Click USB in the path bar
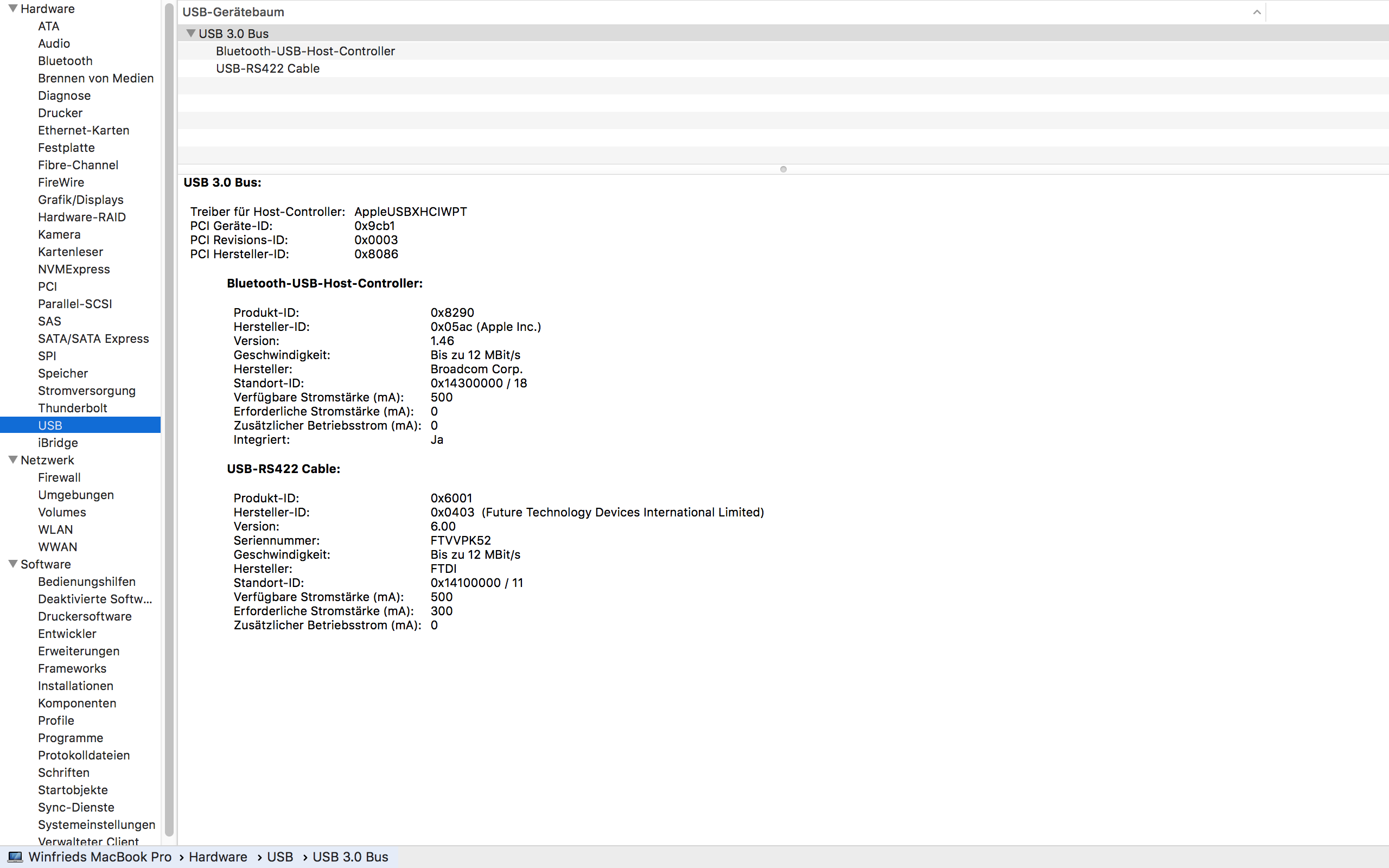 [280, 857]
